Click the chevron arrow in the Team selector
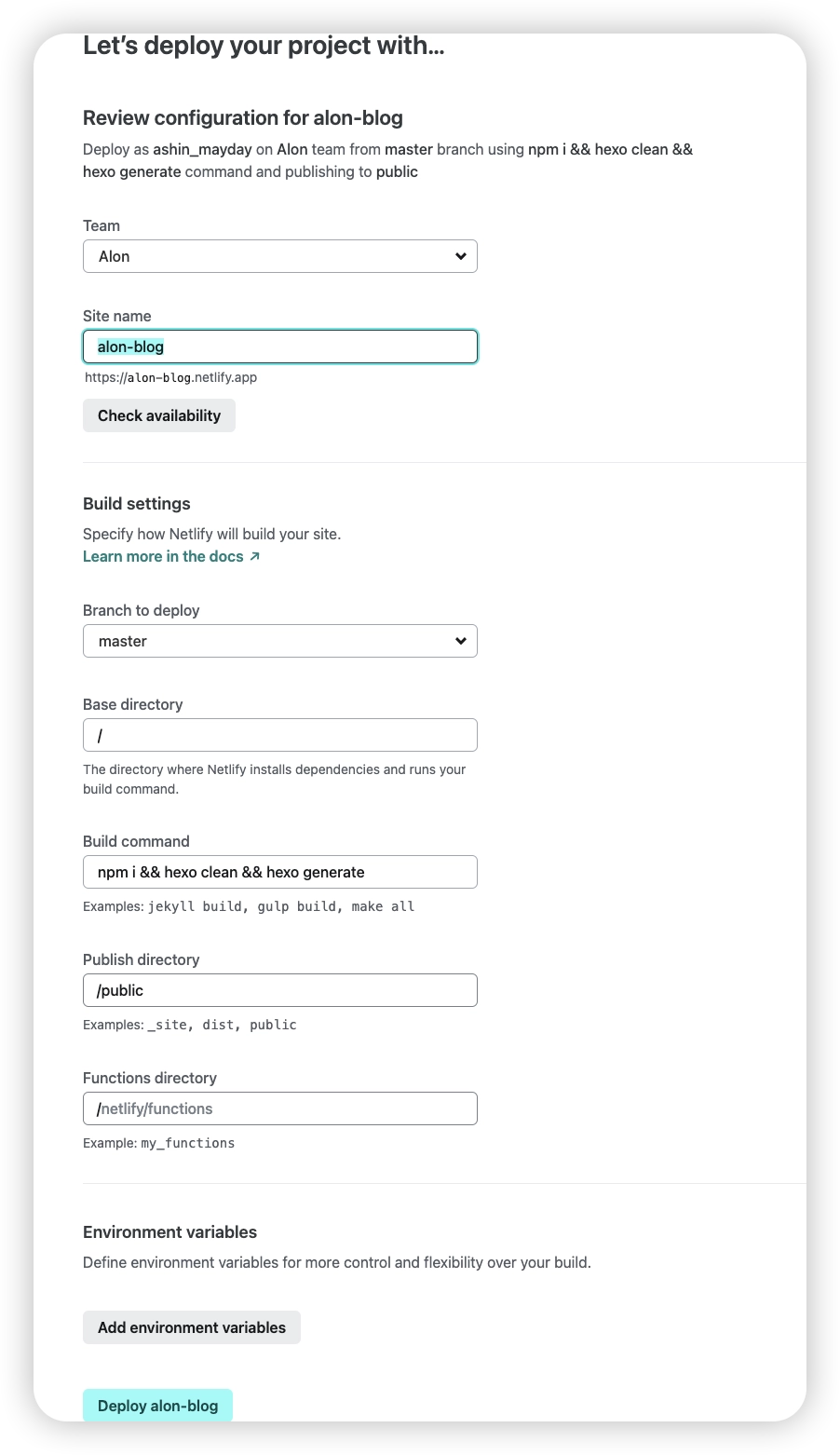 (460, 256)
